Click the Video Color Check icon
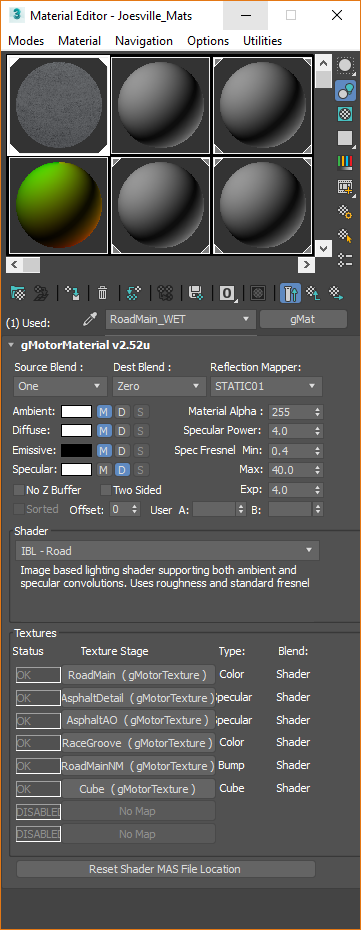The height and width of the screenshot is (930, 361). 344,162
